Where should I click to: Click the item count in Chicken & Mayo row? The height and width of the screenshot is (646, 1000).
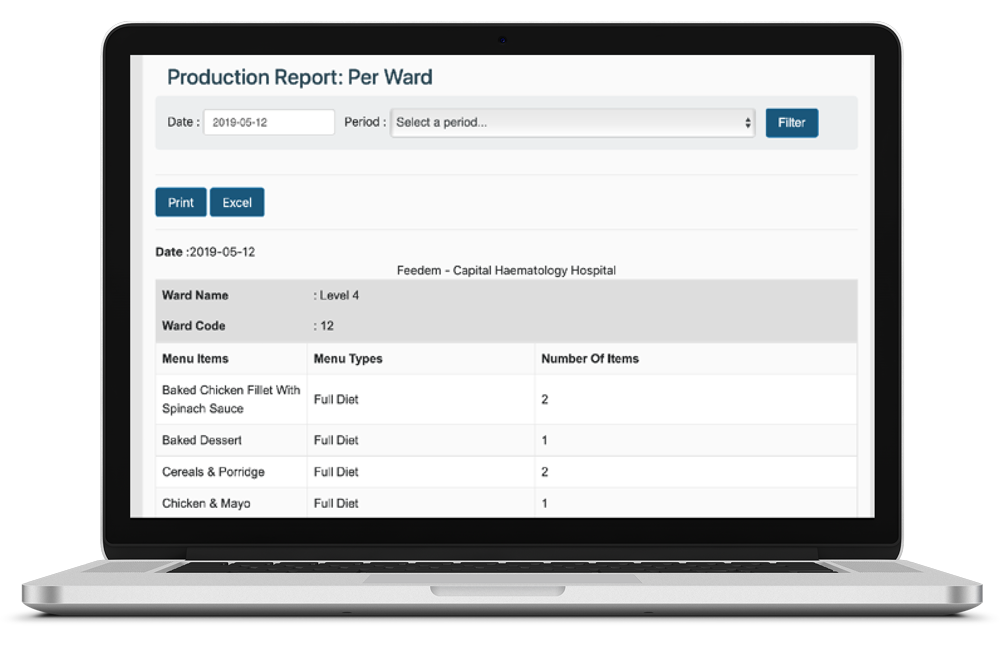pyautogui.click(x=544, y=503)
